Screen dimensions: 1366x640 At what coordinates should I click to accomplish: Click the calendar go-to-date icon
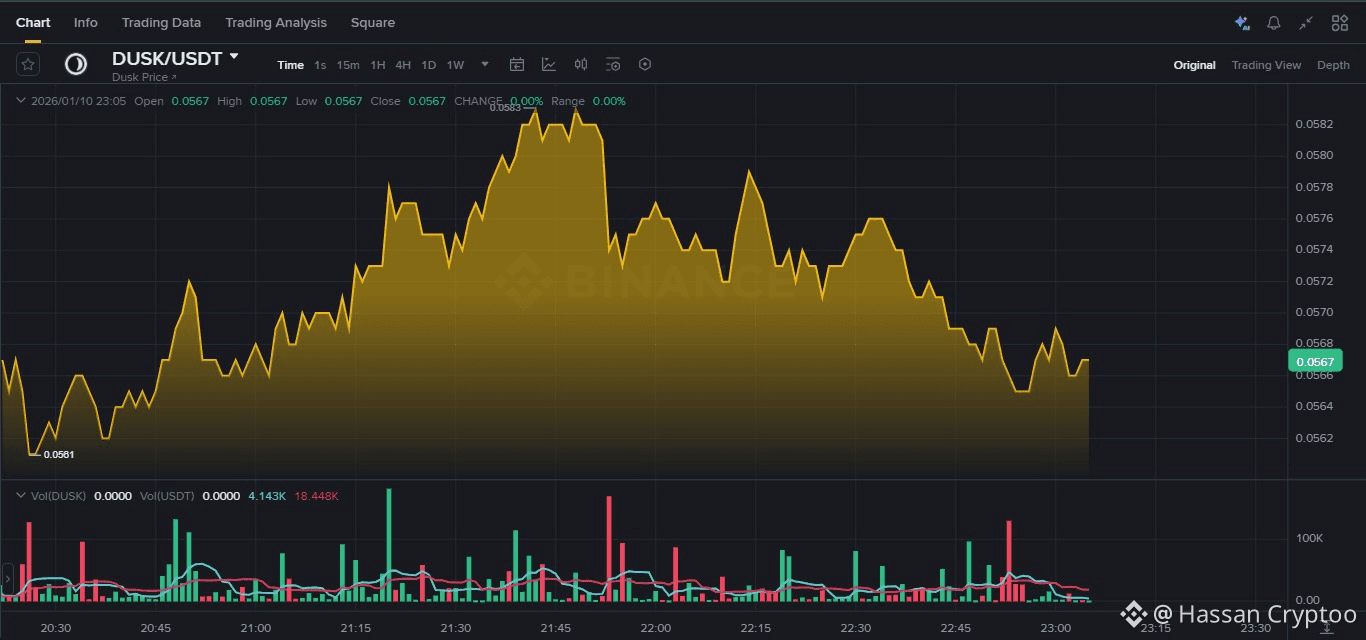click(517, 64)
